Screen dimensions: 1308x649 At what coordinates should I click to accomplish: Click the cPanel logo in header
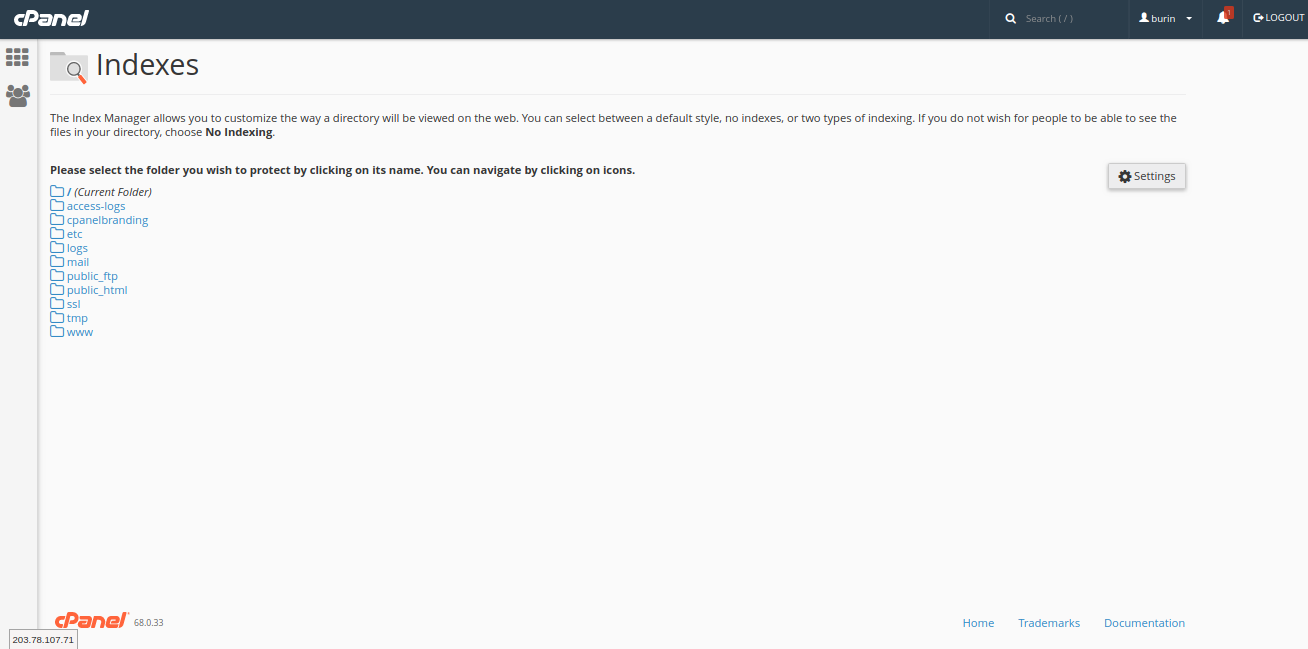(x=51, y=18)
